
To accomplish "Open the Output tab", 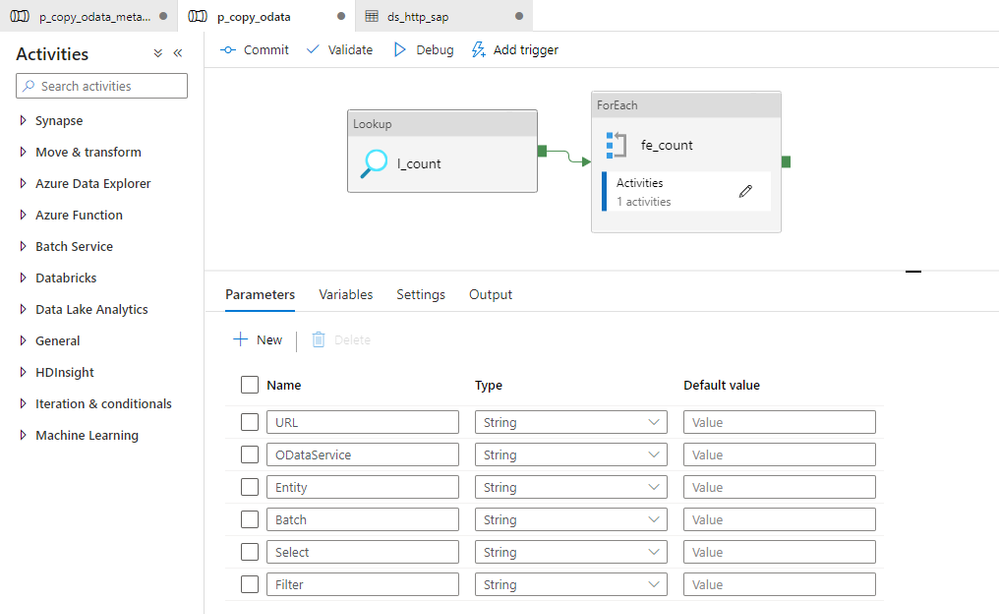I will [x=490, y=295].
